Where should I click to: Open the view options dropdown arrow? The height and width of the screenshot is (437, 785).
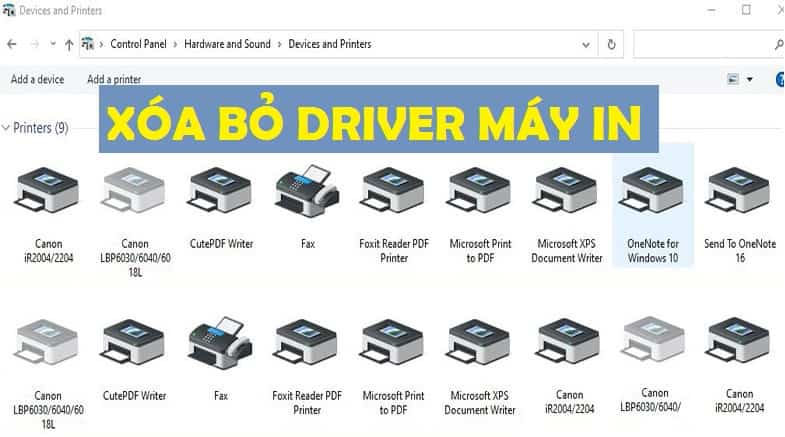749,79
